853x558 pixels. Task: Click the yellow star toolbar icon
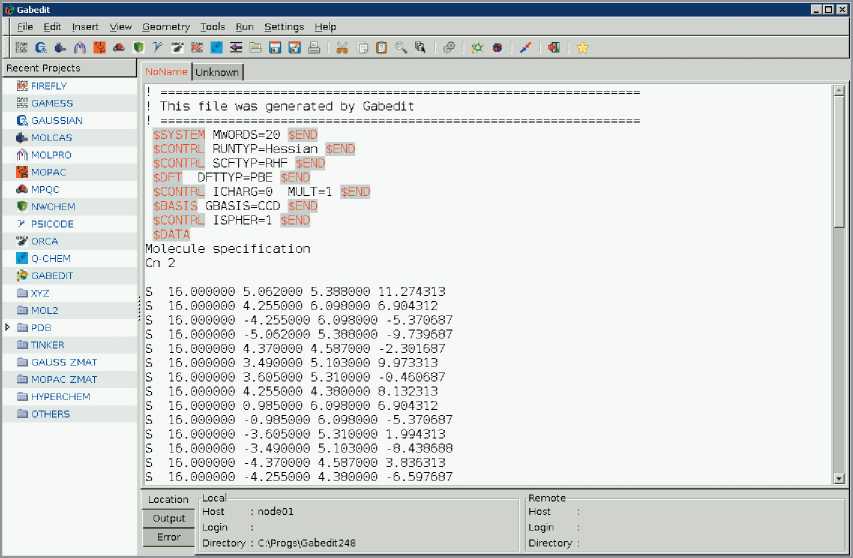click(583, 48)
